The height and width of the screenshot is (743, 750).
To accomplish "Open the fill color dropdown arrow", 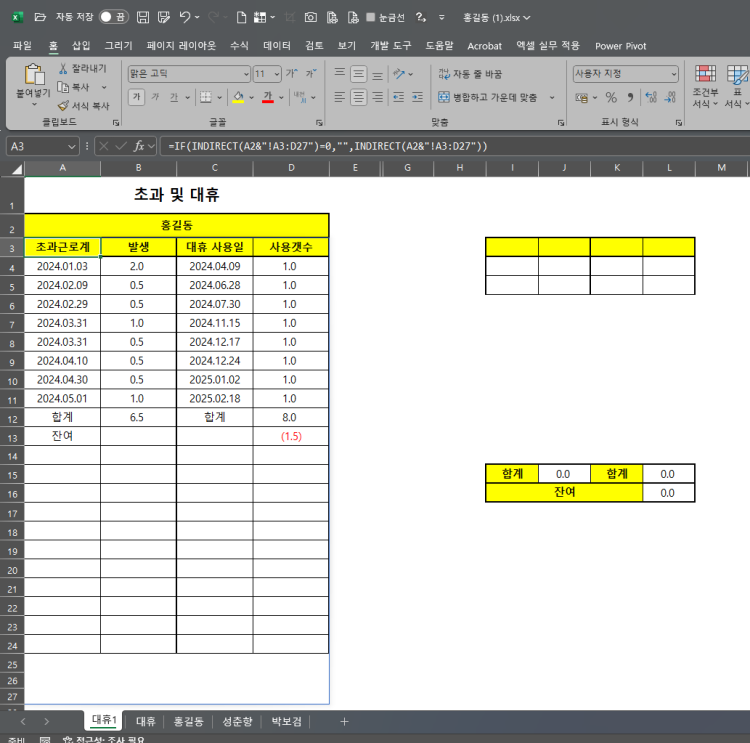I will tap(252, 98).
